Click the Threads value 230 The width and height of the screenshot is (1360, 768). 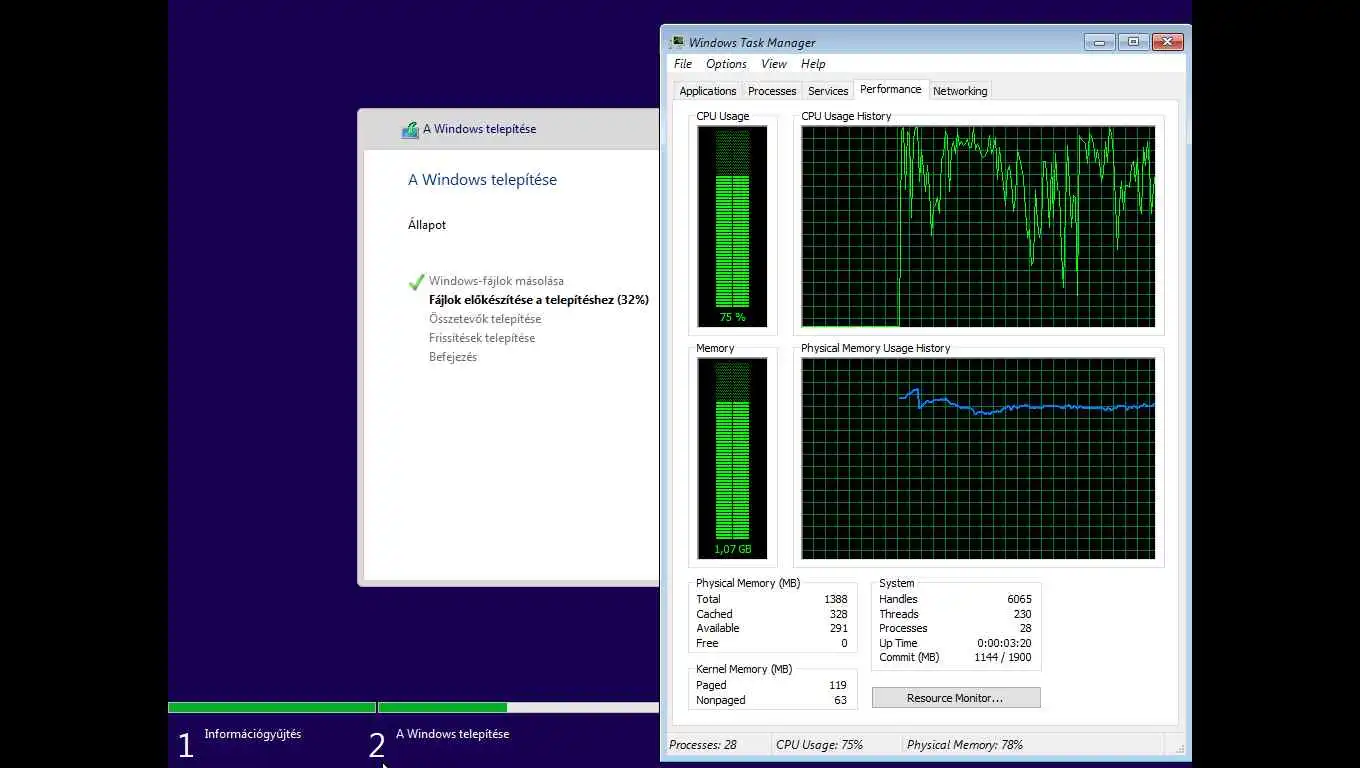coord(1022,614)
